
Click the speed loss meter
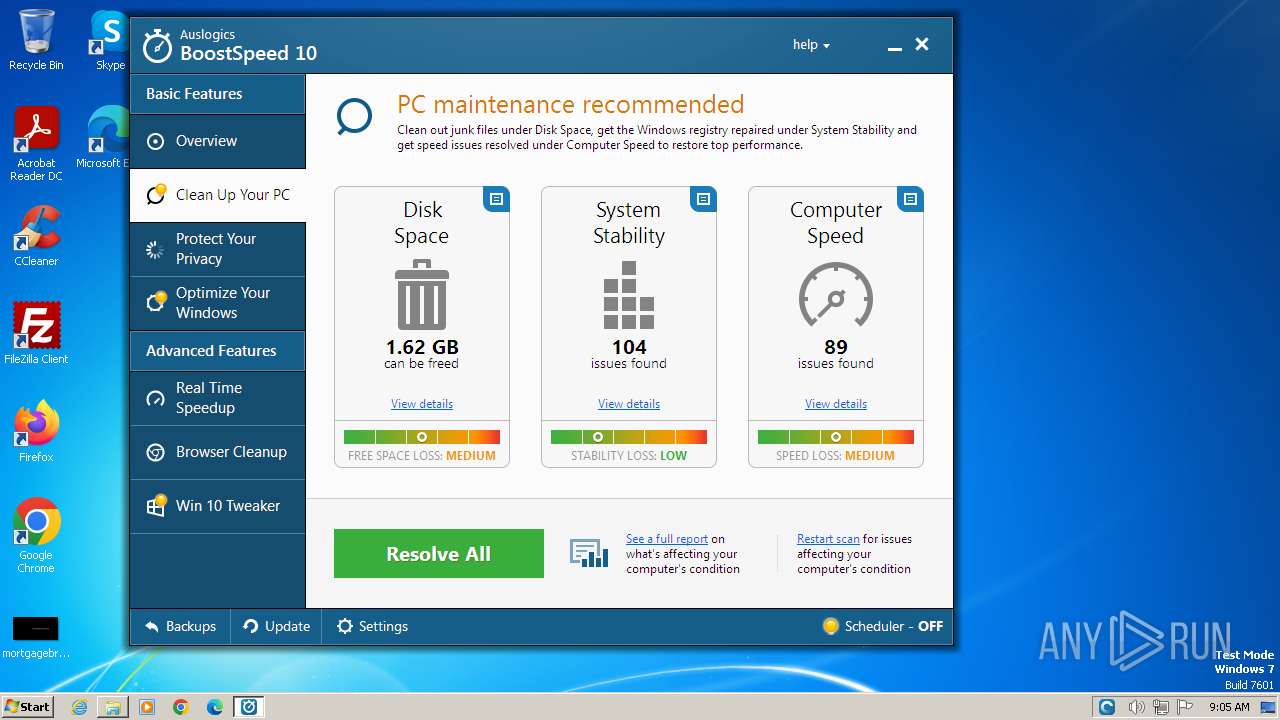tap(836, 437)
